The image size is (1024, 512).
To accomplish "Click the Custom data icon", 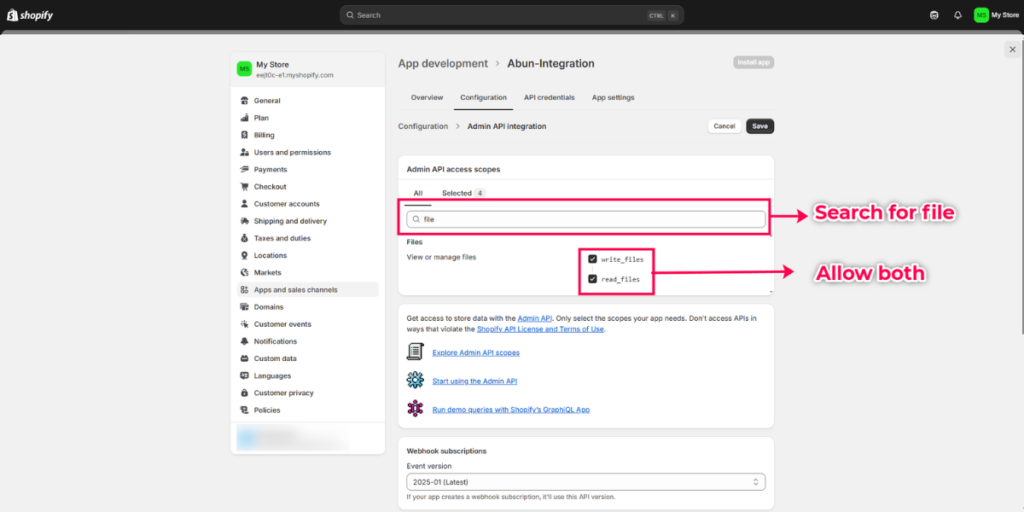I will 244,359.
